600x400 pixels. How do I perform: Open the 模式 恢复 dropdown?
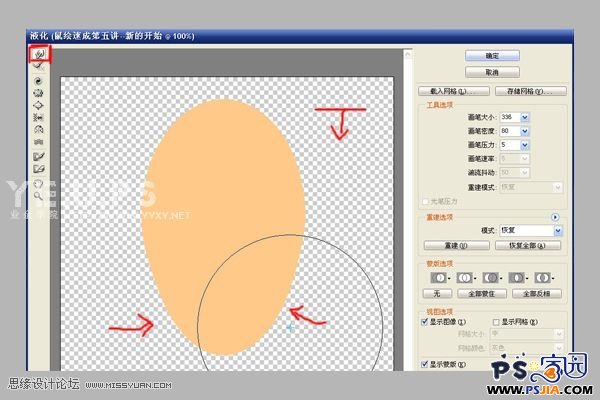(x=531, y=230)
